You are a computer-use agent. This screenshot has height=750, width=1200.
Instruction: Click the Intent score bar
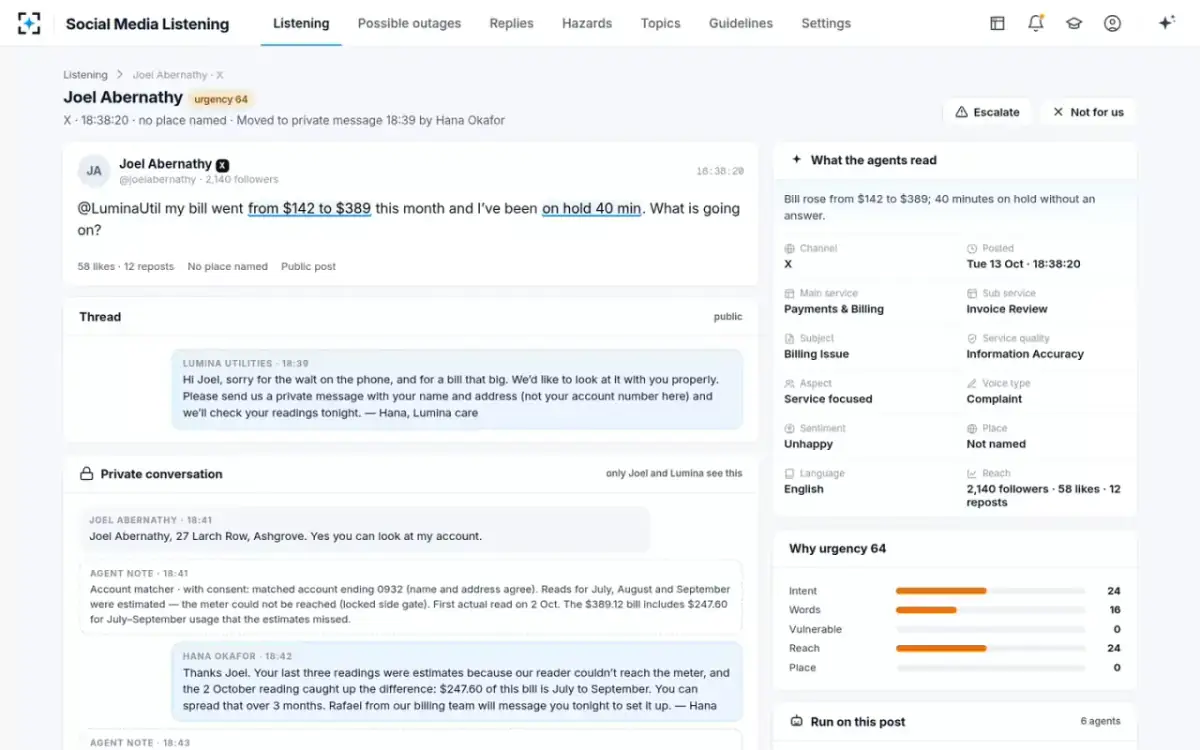[x=990, y=591]
